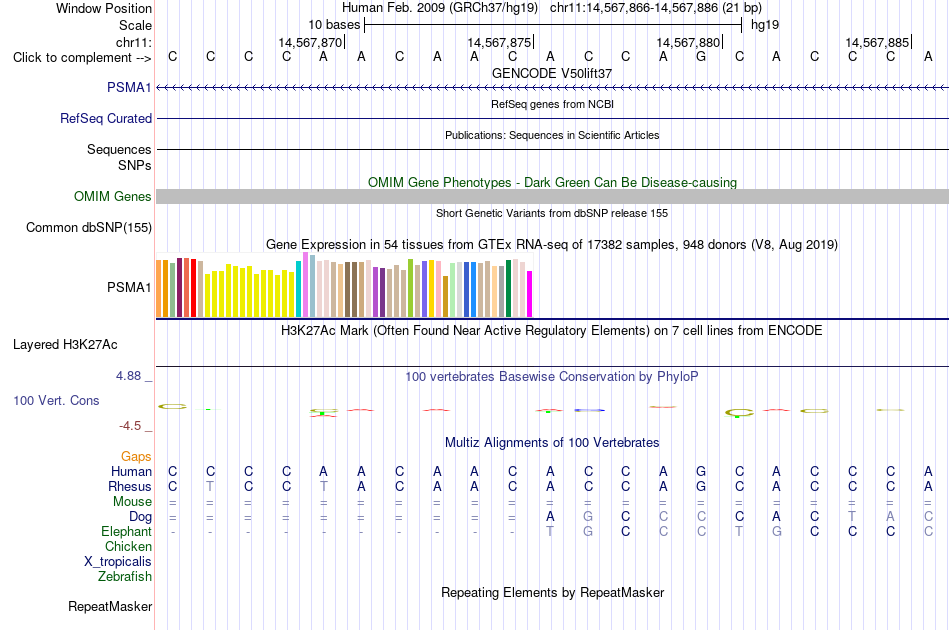
Task: Click the PSMA1 gene arrow line in GENCODE
Action: (x=553, y=88)
